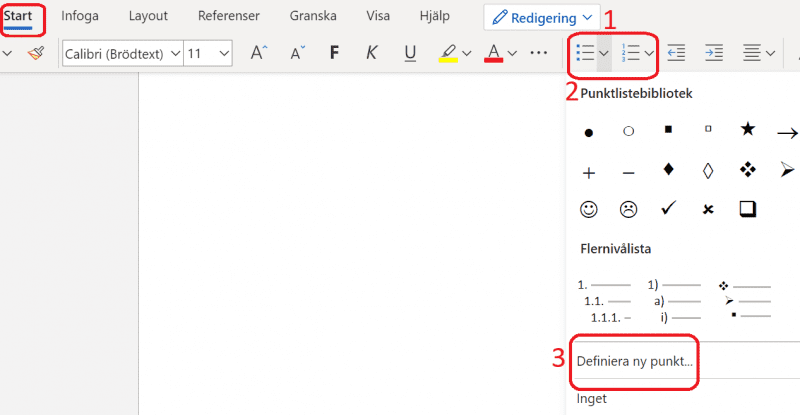The height and width of the screenshot is (415, 800).
Task: Open the bullet list library dropdown arrow
Action: click(x=604, y=53)
